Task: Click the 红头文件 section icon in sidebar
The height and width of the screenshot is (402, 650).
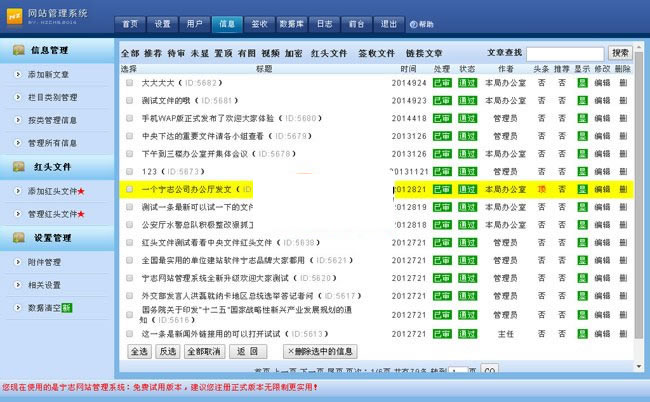Action: (18, 167)
